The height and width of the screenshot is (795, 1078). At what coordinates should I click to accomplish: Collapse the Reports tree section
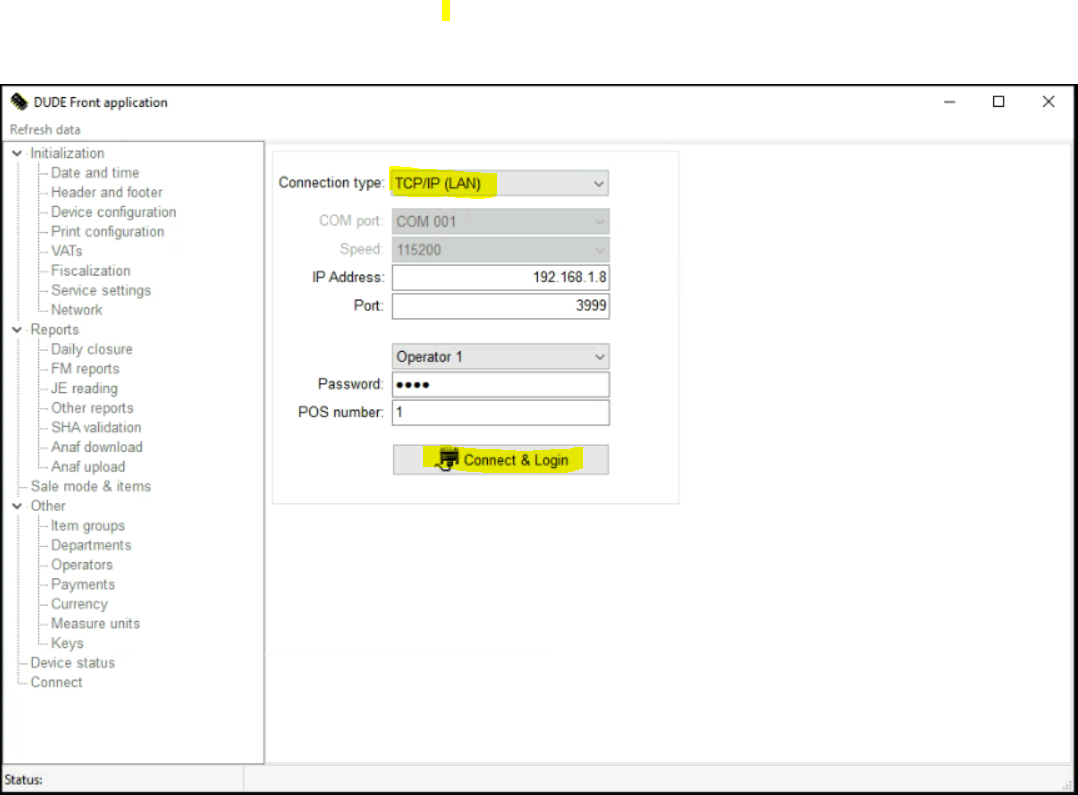17,330
